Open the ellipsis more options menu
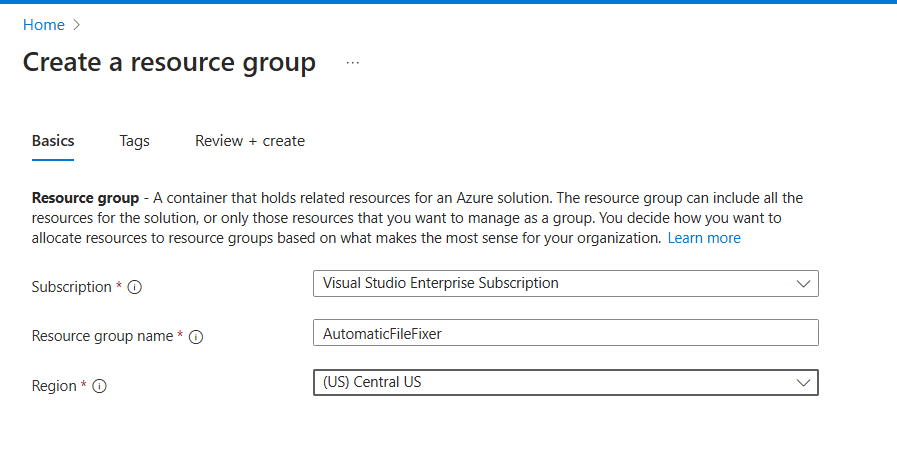897x459 pixels. pos(352,63)
